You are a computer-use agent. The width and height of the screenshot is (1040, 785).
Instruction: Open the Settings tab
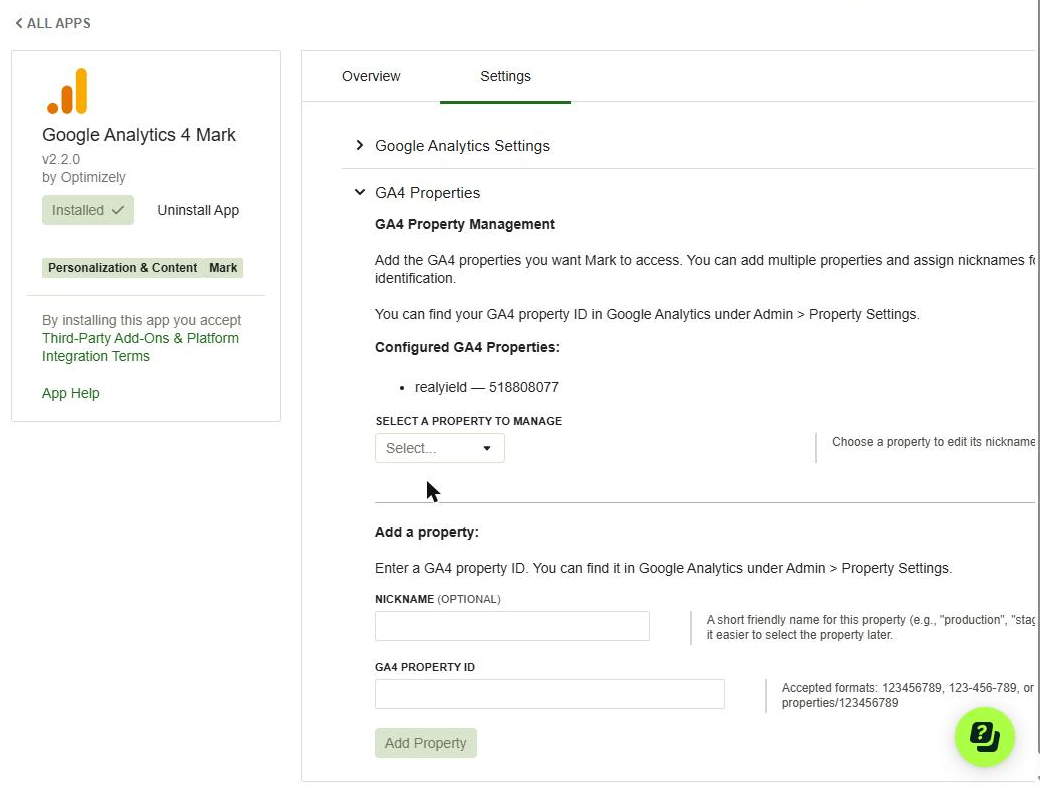pyautogui.click(x=505, y=76)
